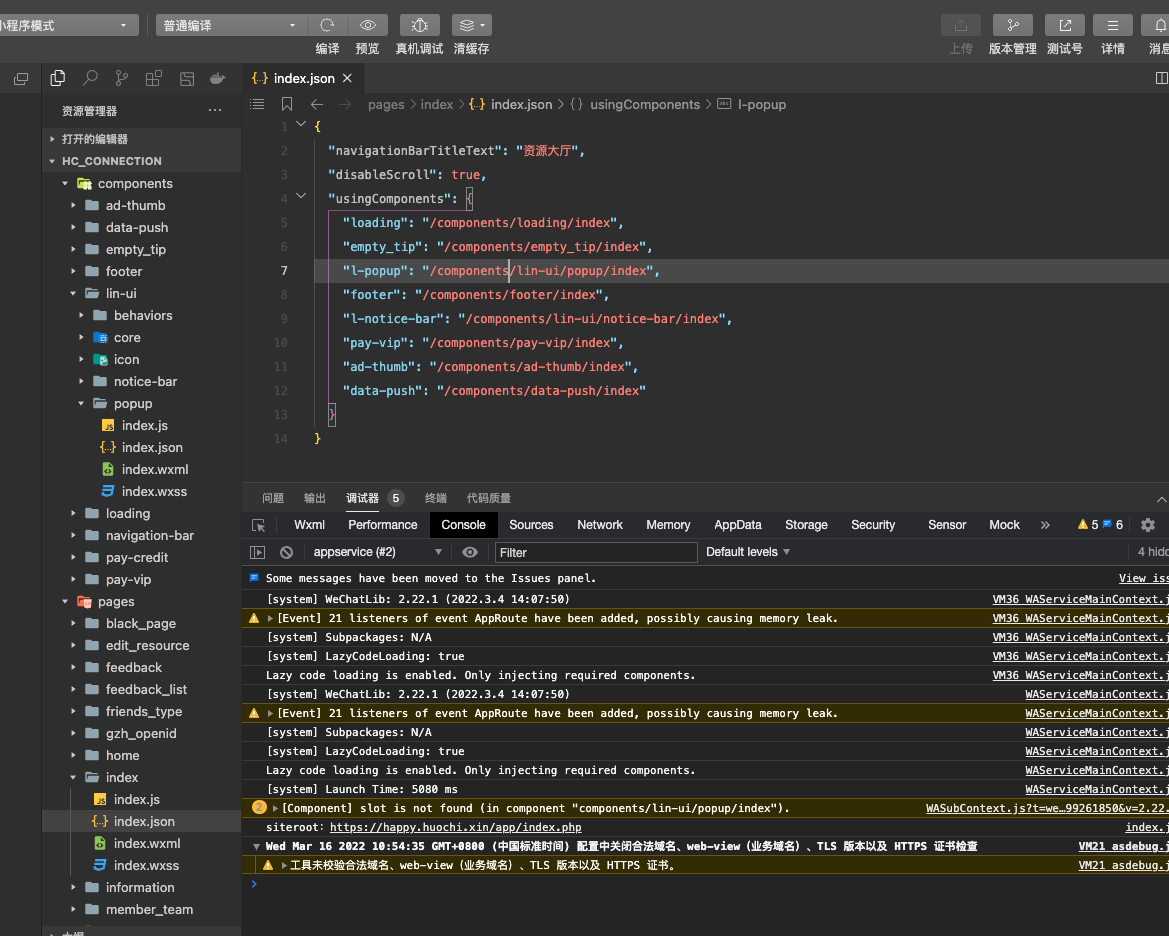The image size is (1169, 936).
Task: Show more DevTools tabs chevron
Action: tap(1045, 525)
